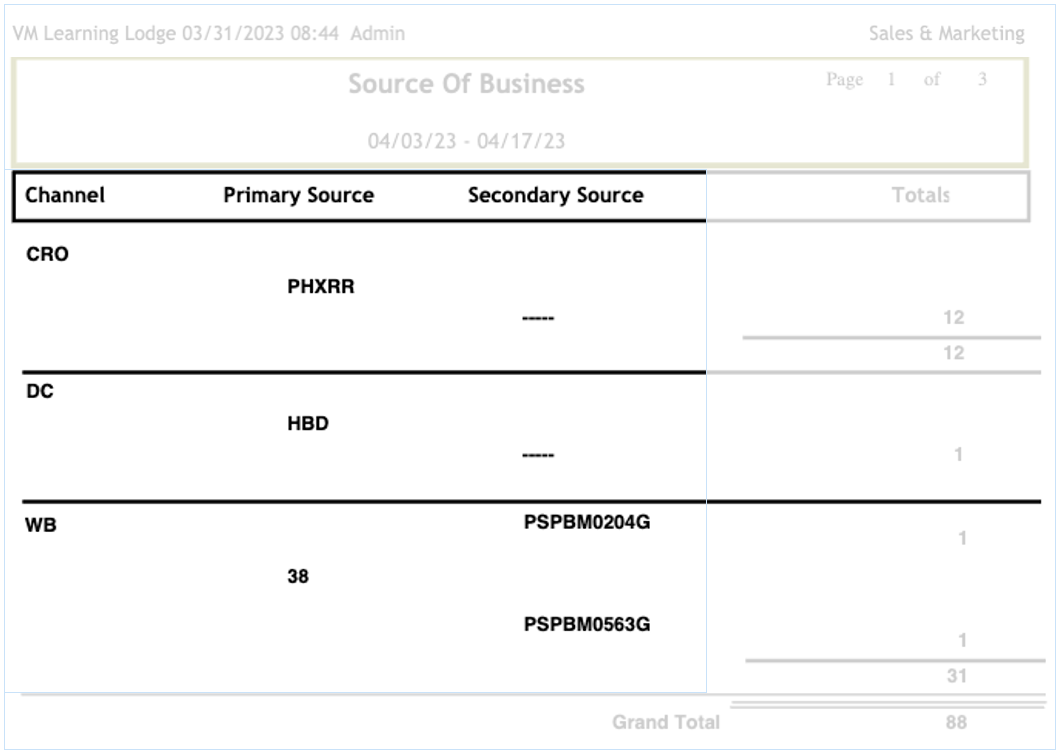Click the VM Learning Lodge header text
The image size is (1062, 754).
coord(95,34)
